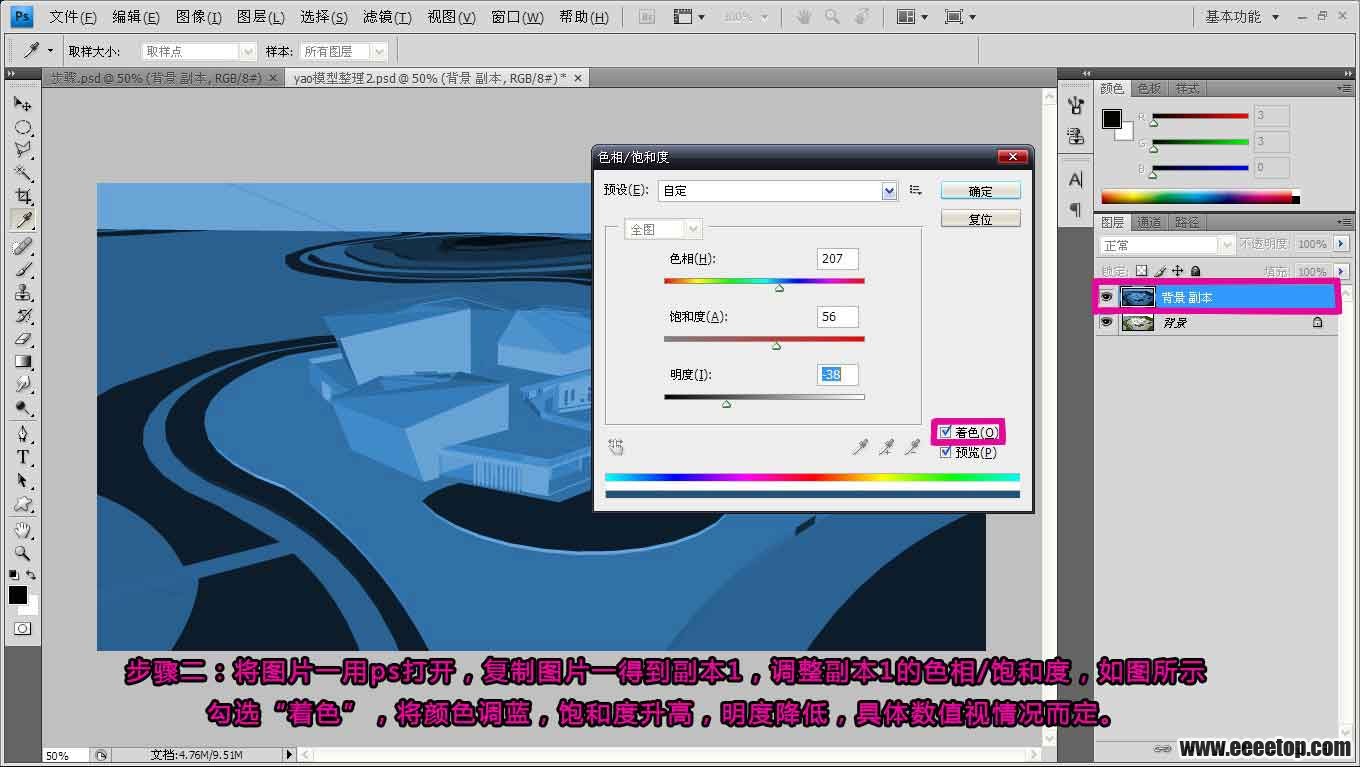Toggle Quick Mask mode icon
This screenshot has width=1360, height=767.
[x=22, y=629]
